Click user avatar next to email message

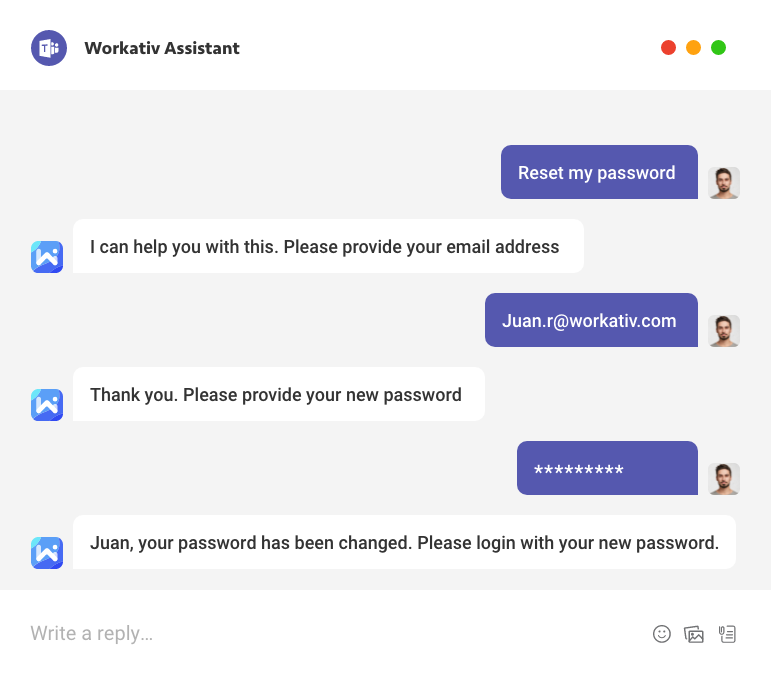724,331
